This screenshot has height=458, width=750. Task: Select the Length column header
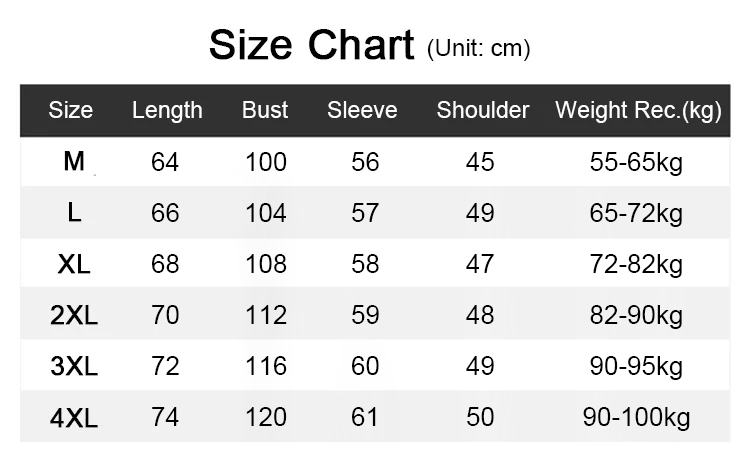[x=167, y=110]
